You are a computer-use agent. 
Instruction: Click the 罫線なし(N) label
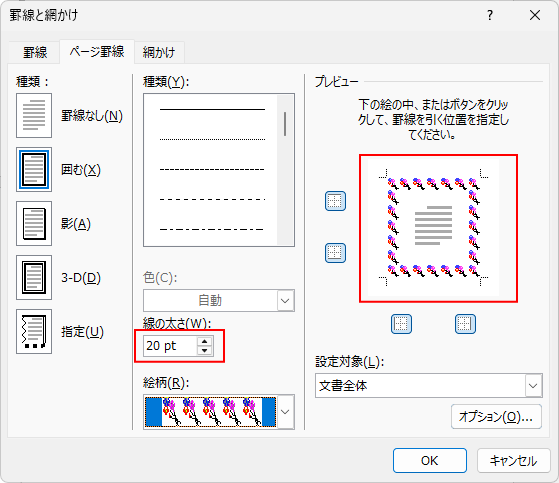[92, 116]
